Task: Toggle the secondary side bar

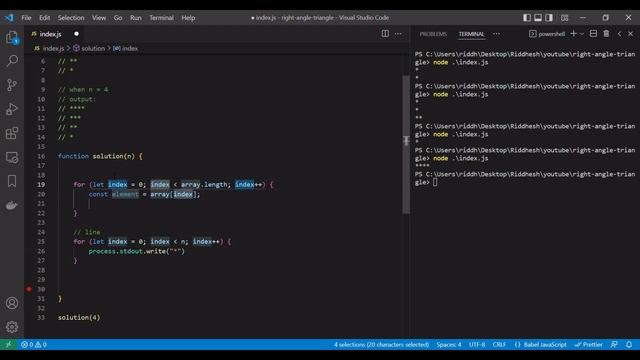Action: (x=549, y=18)
